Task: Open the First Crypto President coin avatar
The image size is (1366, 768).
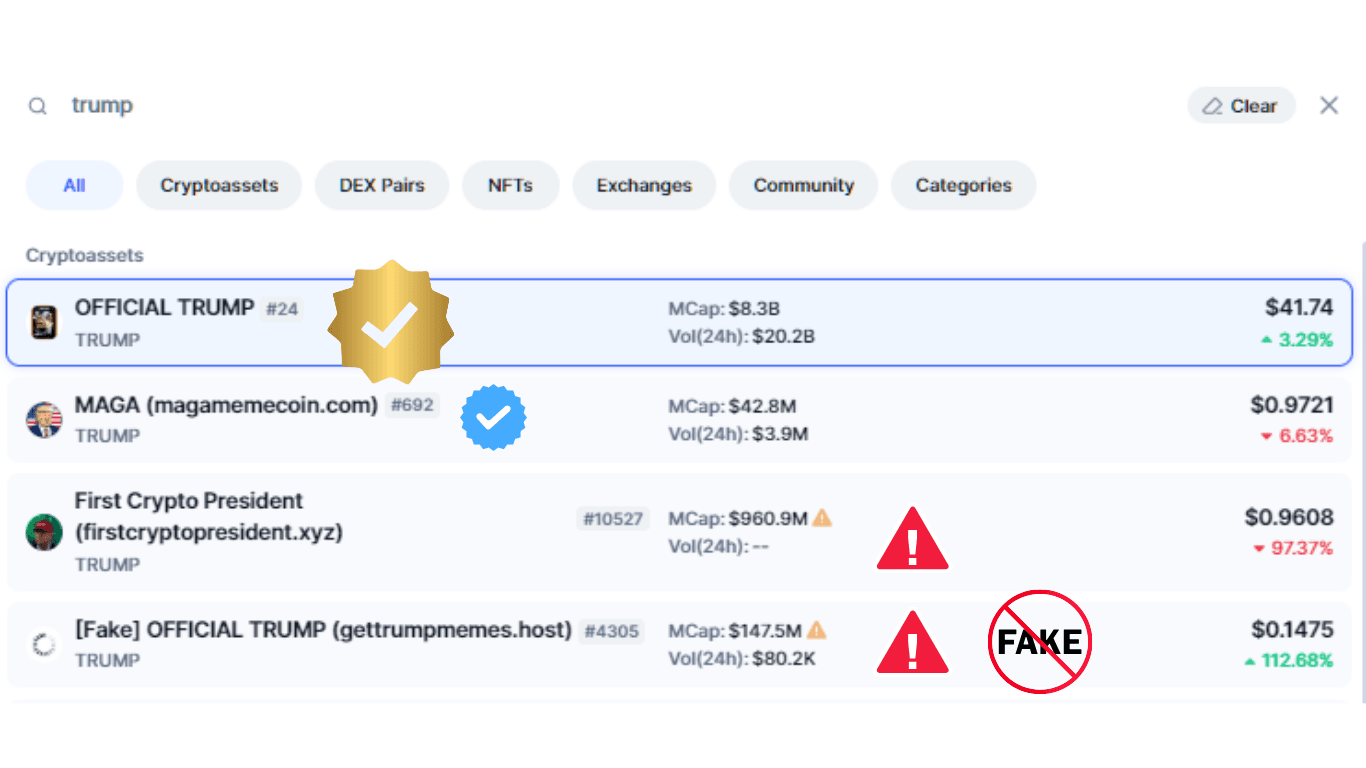Action: tap(44, 532)
